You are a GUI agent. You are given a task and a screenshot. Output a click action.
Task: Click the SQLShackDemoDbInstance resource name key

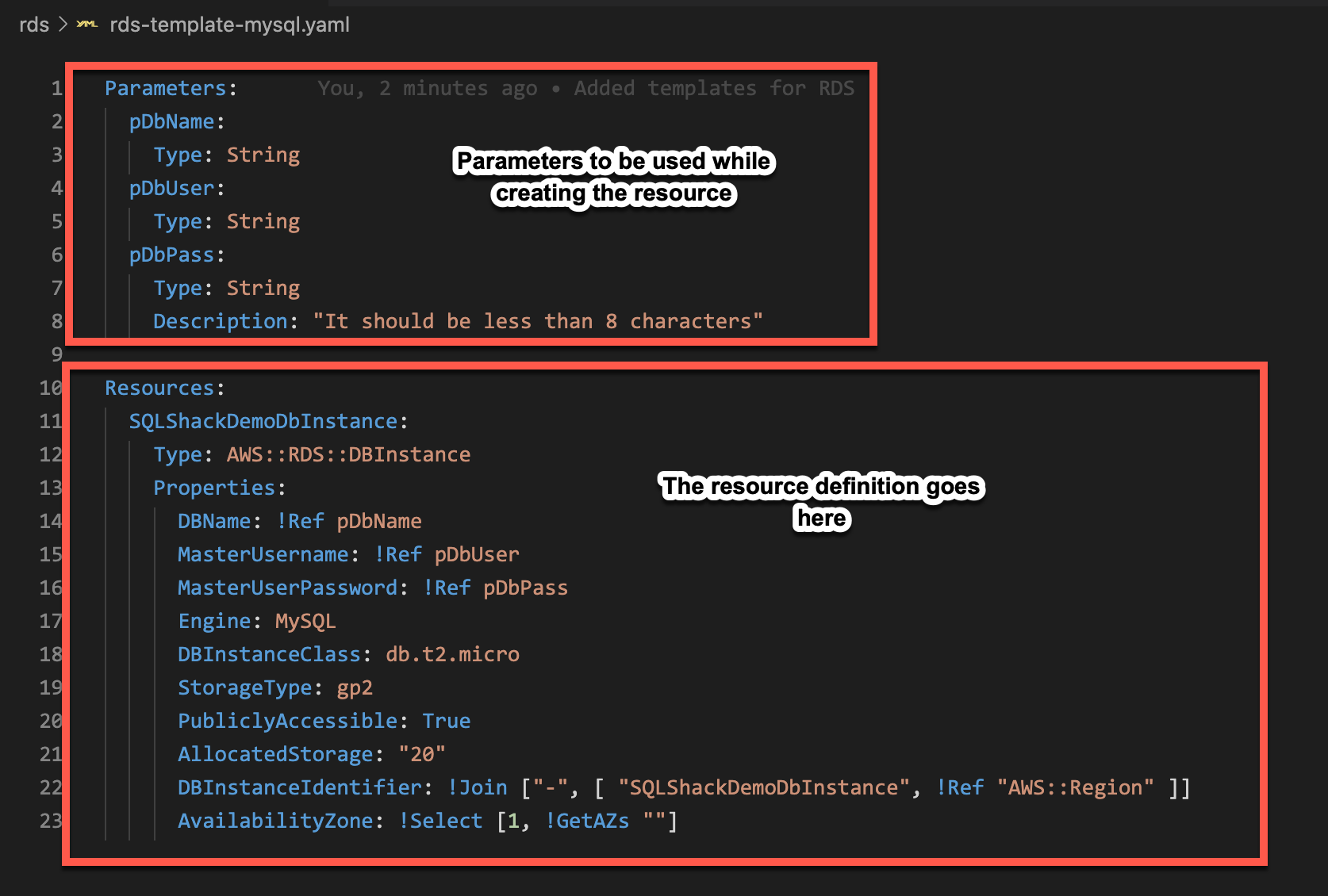click(263, 421)
